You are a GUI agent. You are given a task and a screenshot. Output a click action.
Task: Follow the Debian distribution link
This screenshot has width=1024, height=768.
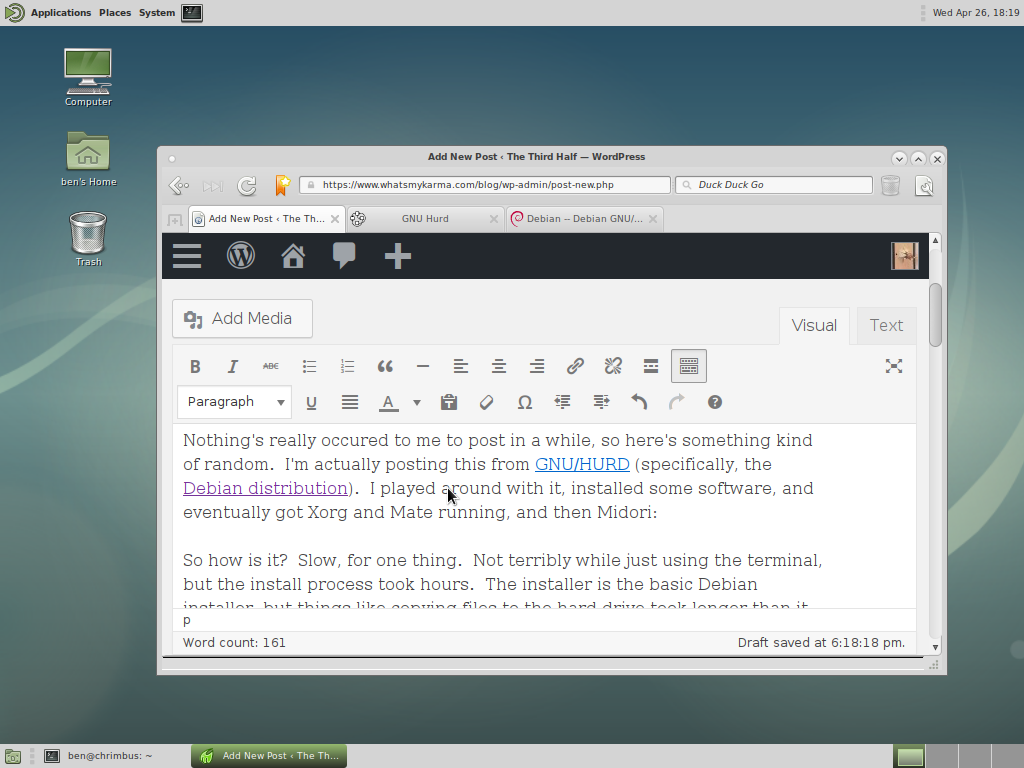click(x=265, y=488)
